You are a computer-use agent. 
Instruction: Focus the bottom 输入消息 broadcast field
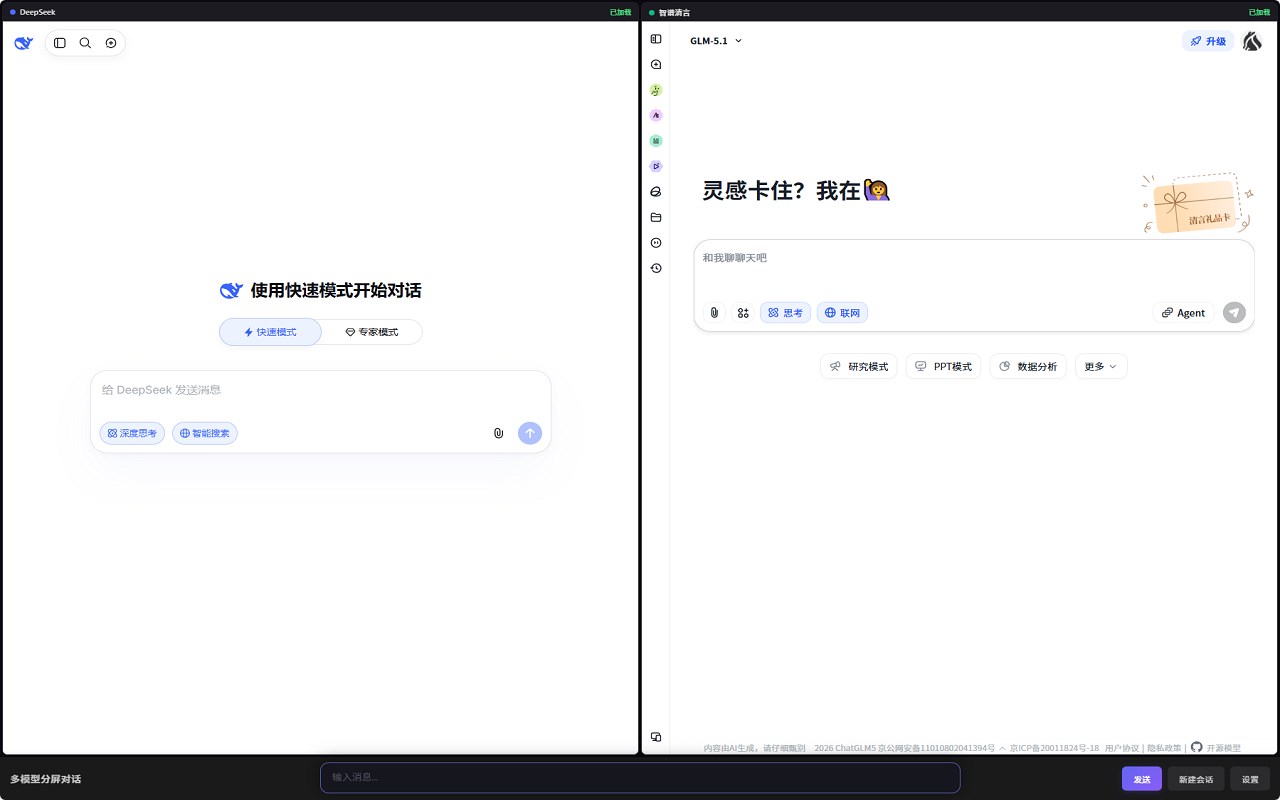[x=640, y=777]
